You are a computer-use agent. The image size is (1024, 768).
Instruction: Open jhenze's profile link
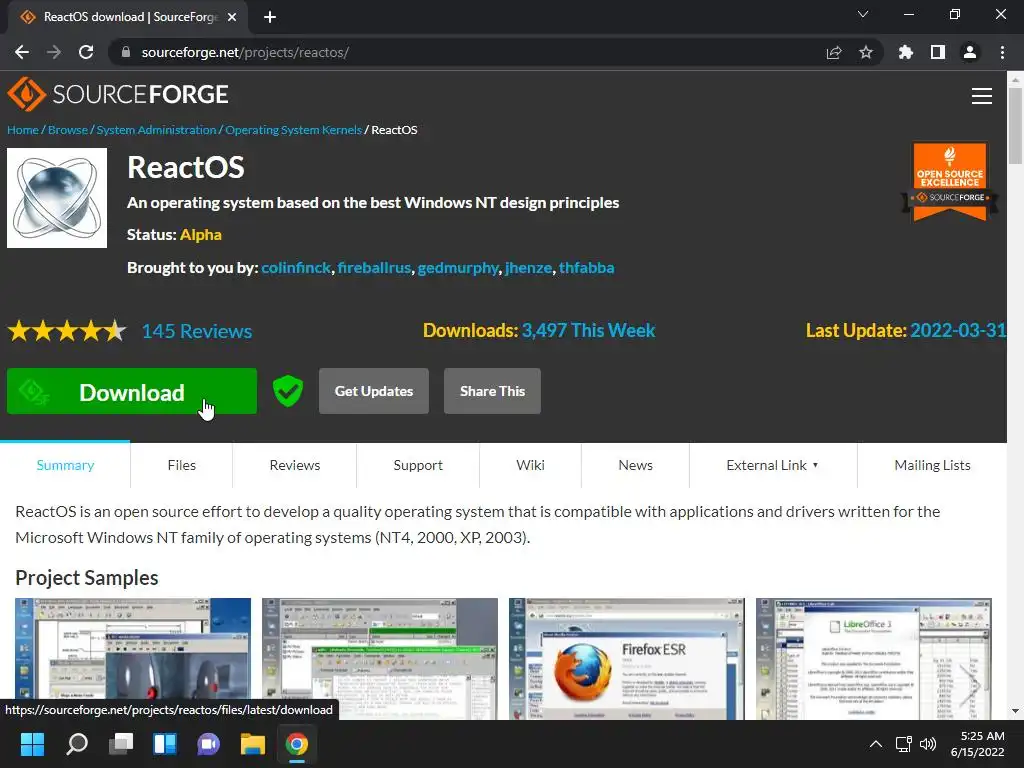(528, 268)
